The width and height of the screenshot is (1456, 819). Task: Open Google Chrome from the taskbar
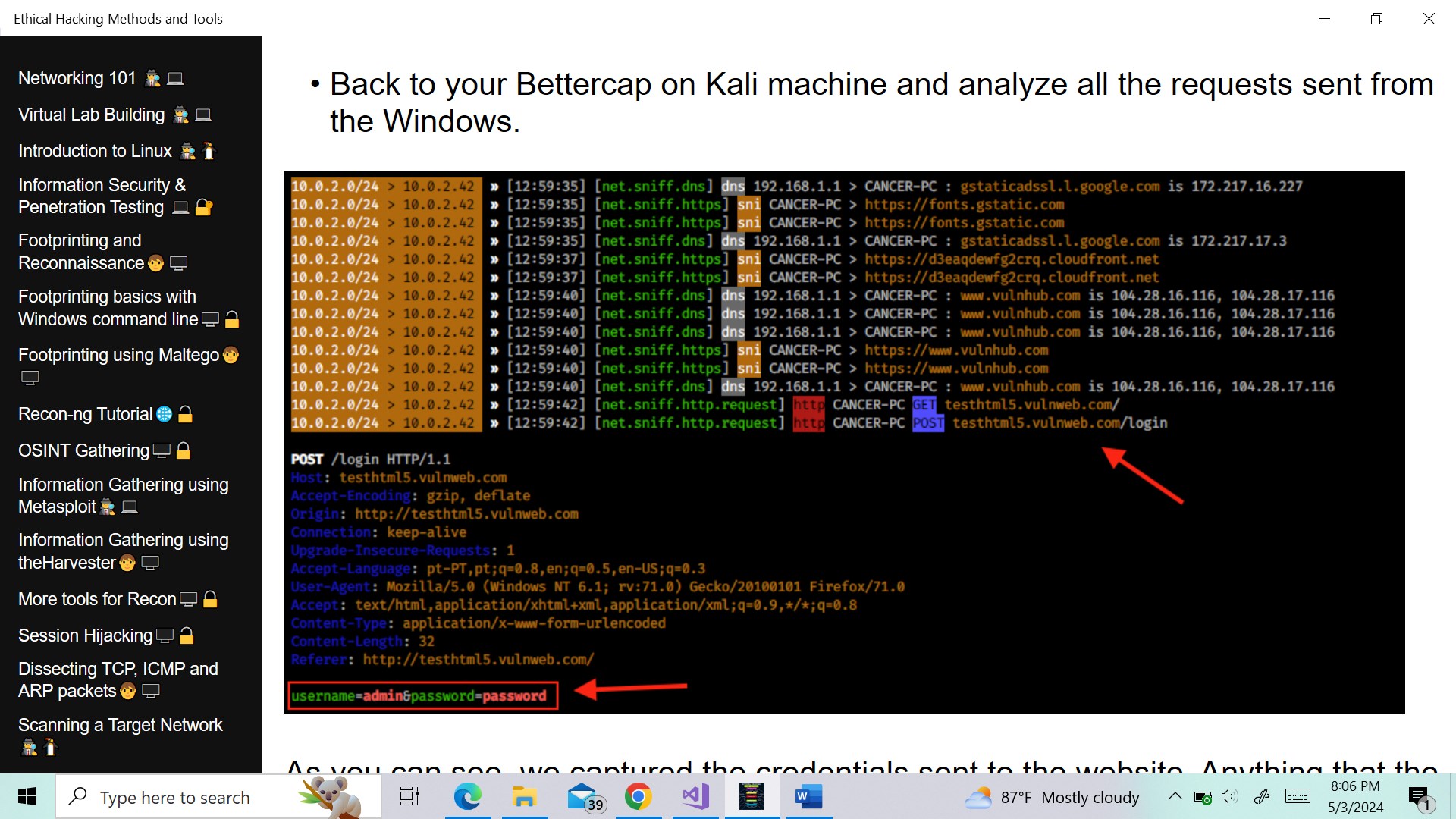click(639, 797)
